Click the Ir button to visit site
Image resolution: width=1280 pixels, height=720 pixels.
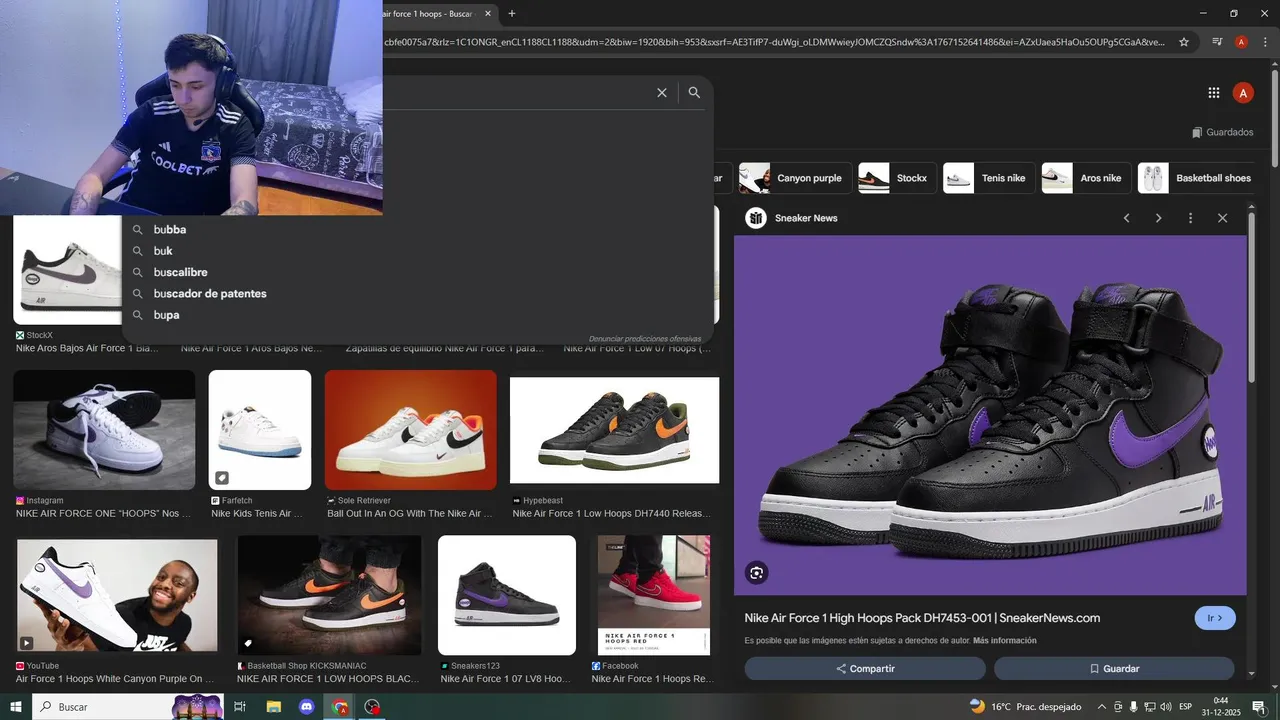pyautogui.click(x=1215, y=618)
